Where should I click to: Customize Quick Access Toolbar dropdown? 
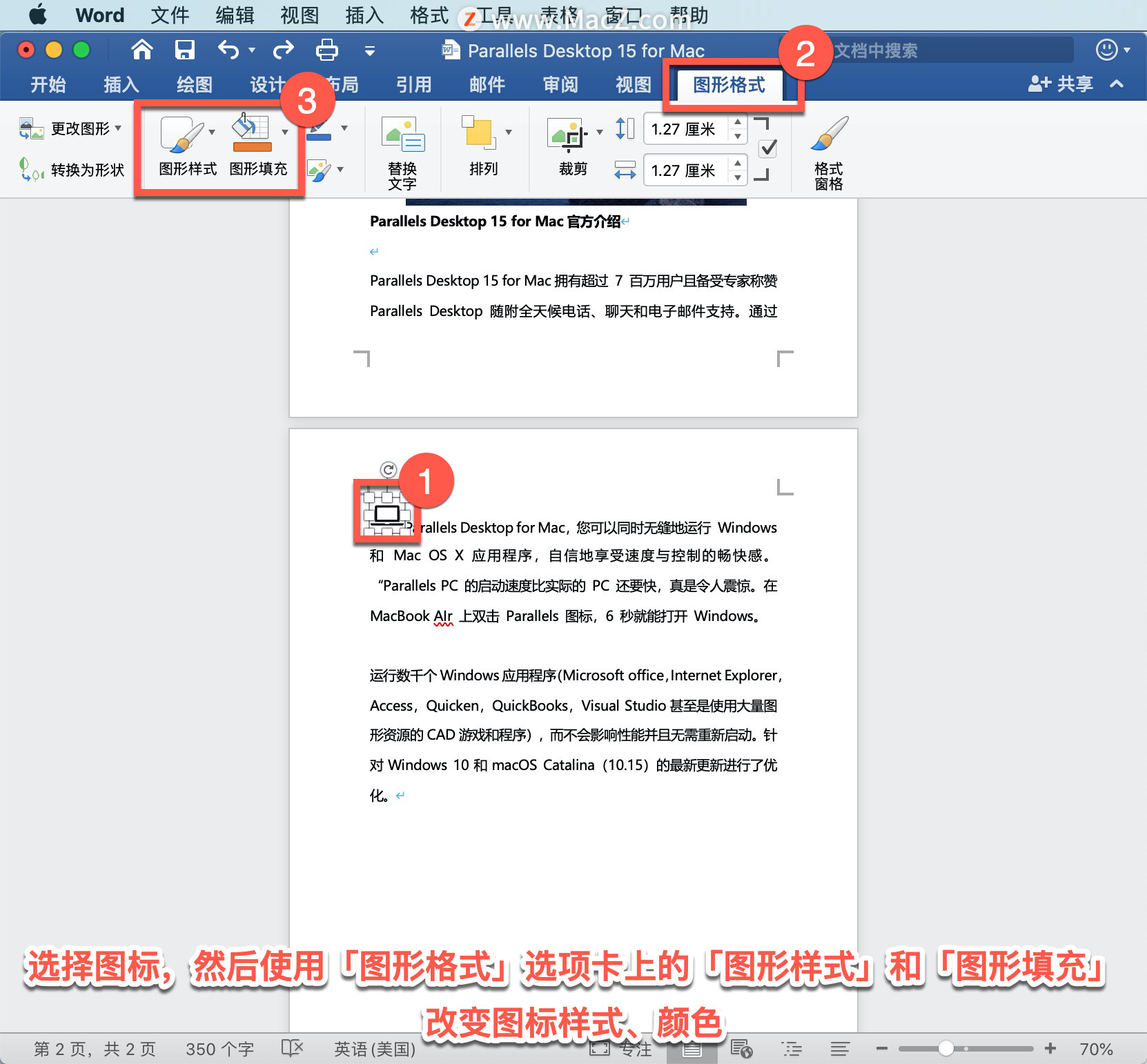tap(370, 50)
